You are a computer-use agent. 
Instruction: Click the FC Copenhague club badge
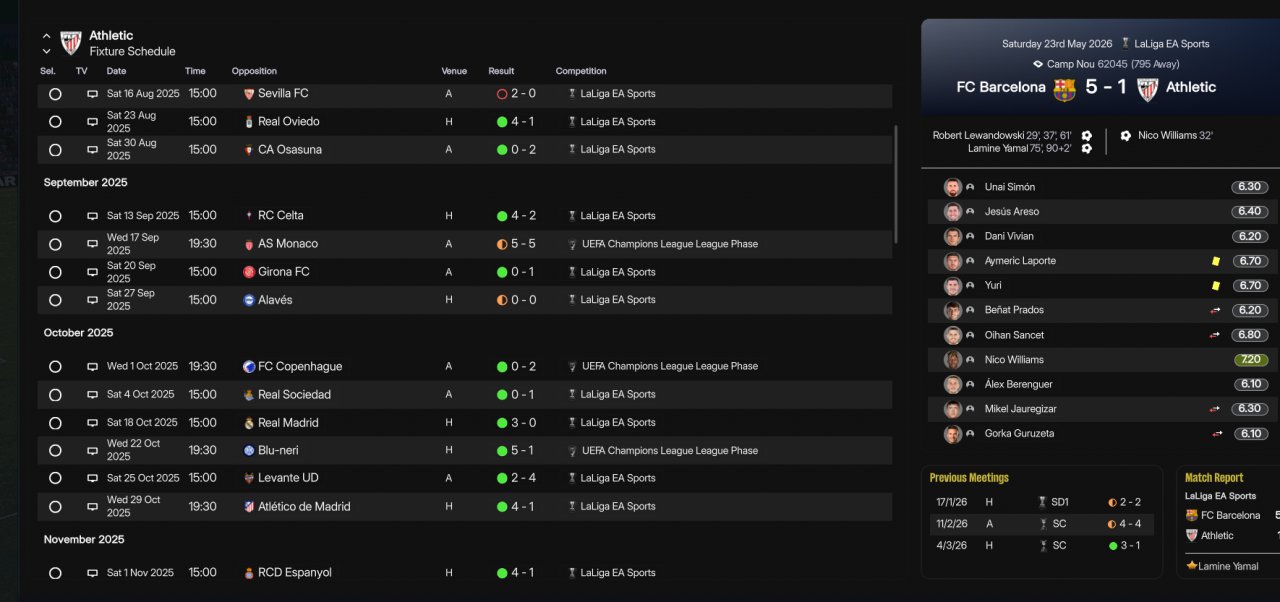click(249, 367)
